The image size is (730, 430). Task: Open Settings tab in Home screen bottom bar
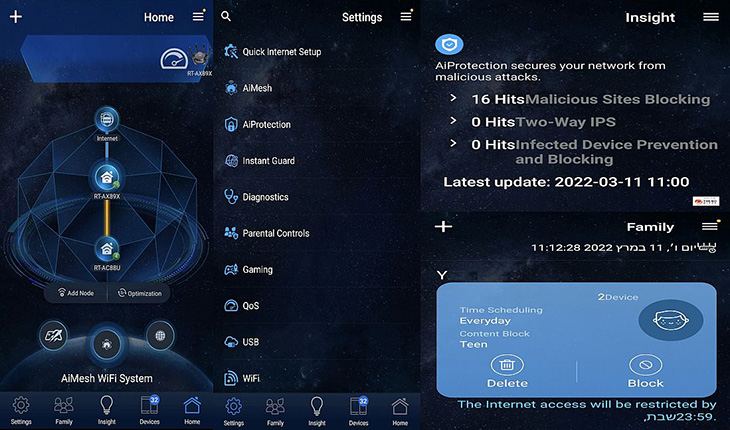pos(21,410)
